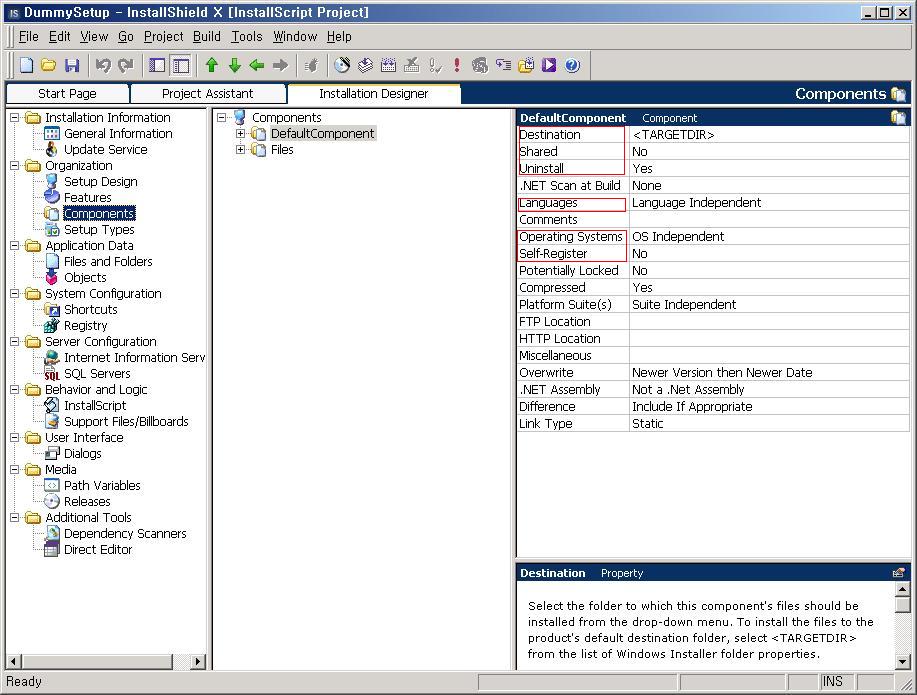The width and height of the screenshot is (917, 695).
Task: Toggle the view bar toolbar button next to Redo
Action: 157,65
